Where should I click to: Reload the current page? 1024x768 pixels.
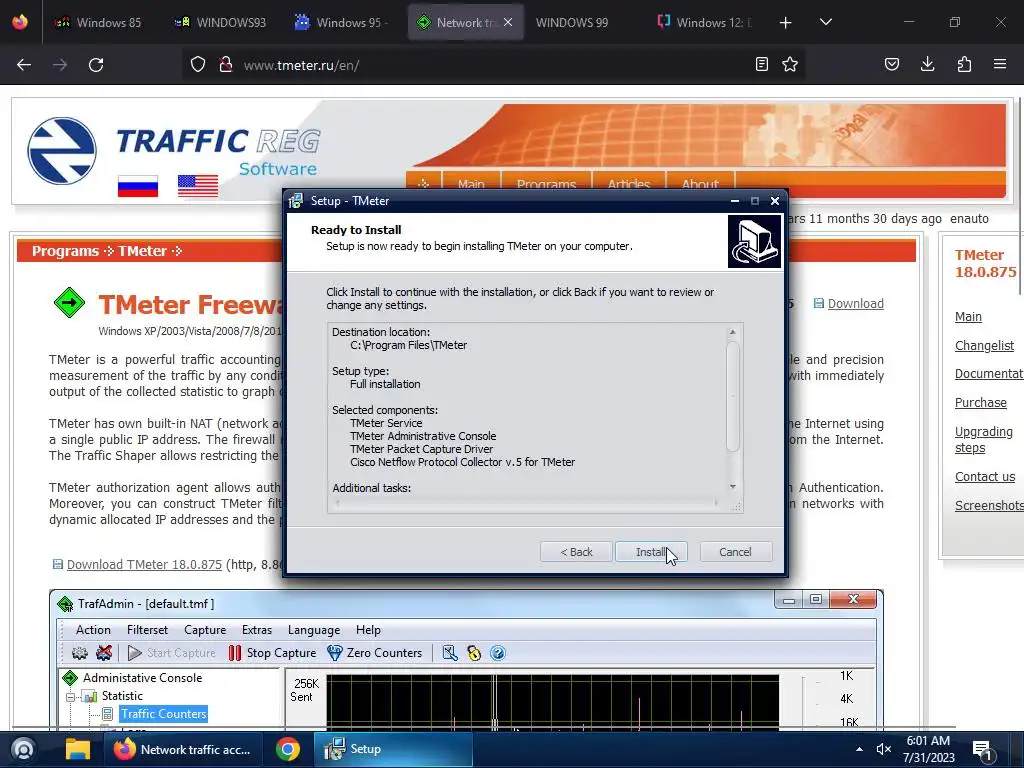[96, 65]
